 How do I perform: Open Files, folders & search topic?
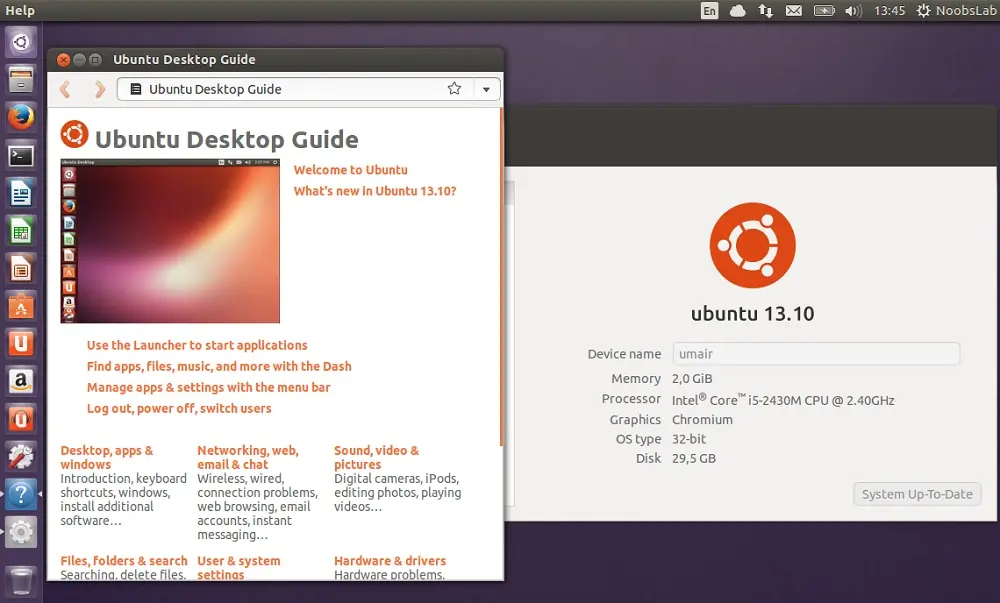click(124, 561)
